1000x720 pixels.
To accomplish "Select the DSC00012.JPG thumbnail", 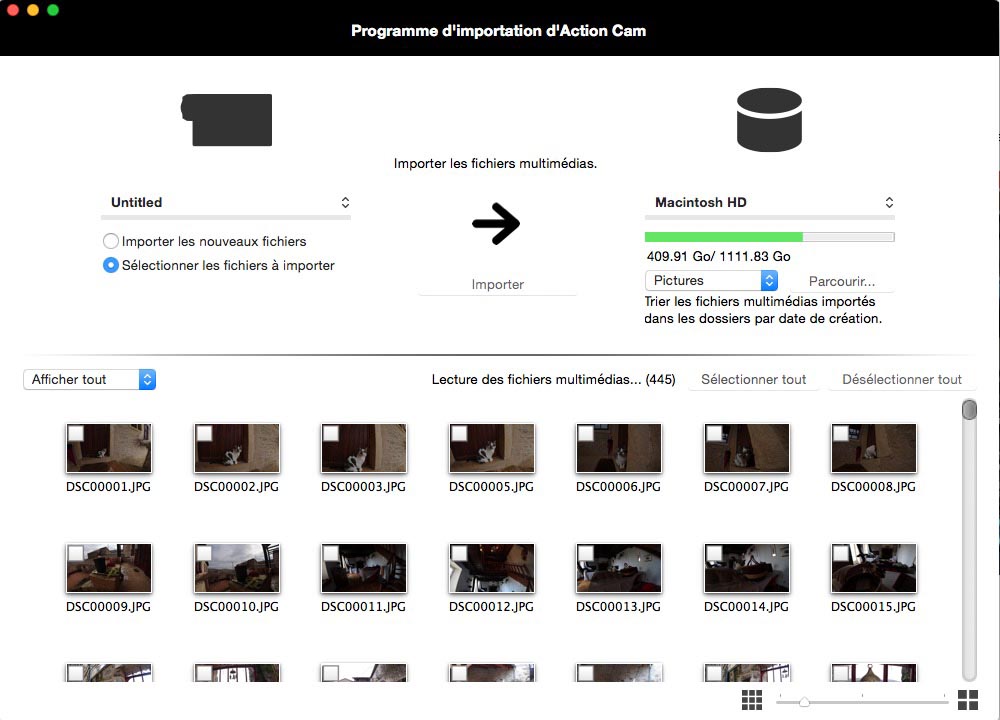I will point(492,568).
